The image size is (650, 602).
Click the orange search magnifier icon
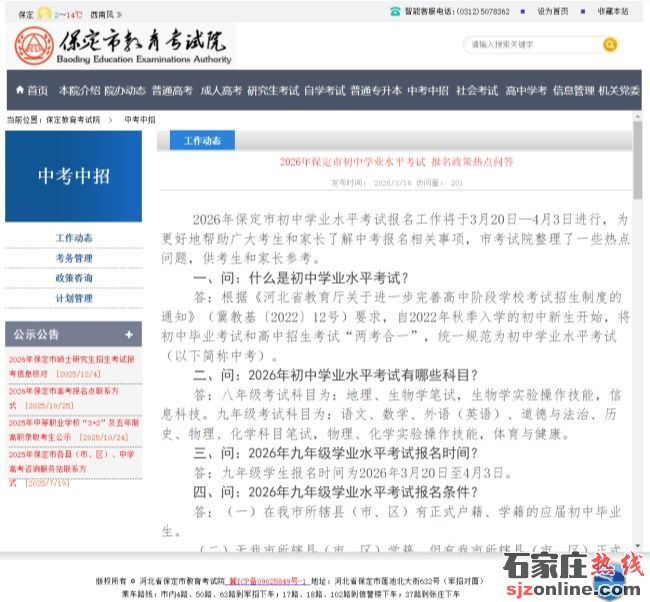click(x=610, y=45)
